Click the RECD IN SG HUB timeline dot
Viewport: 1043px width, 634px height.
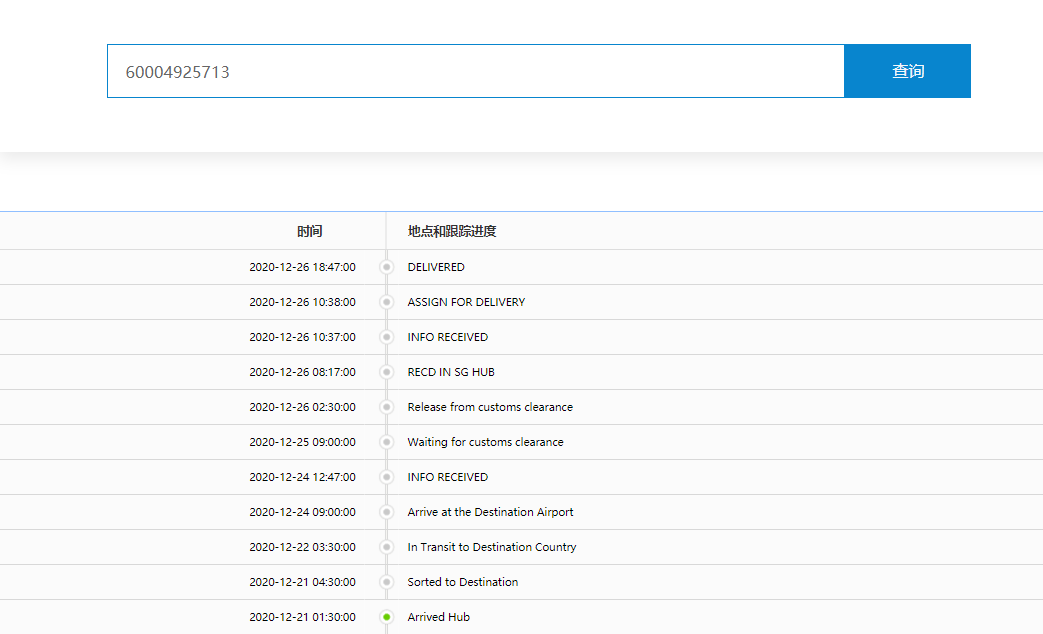point(387,372)
